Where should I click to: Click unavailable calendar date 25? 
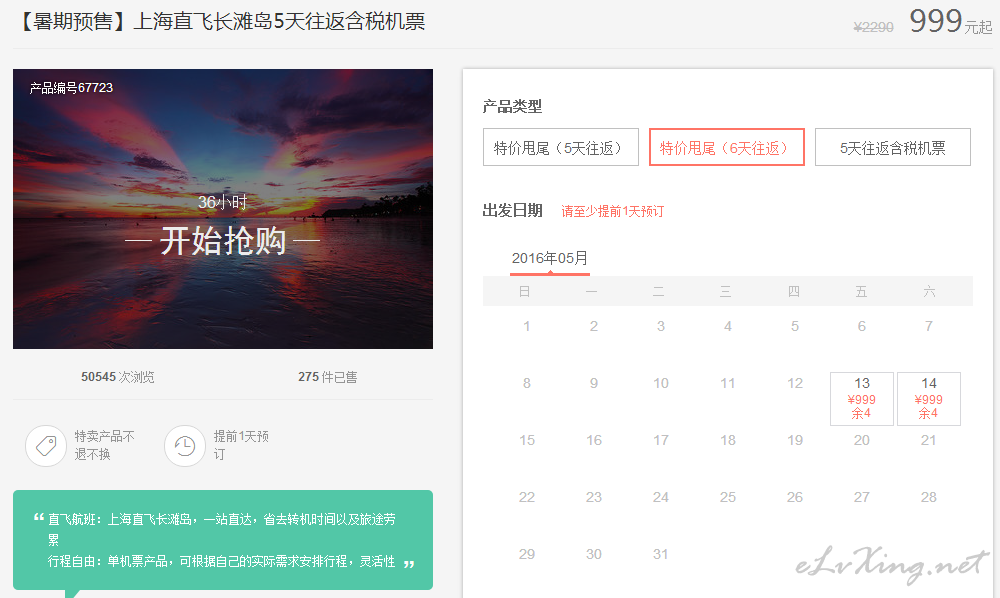coord(728,497)
